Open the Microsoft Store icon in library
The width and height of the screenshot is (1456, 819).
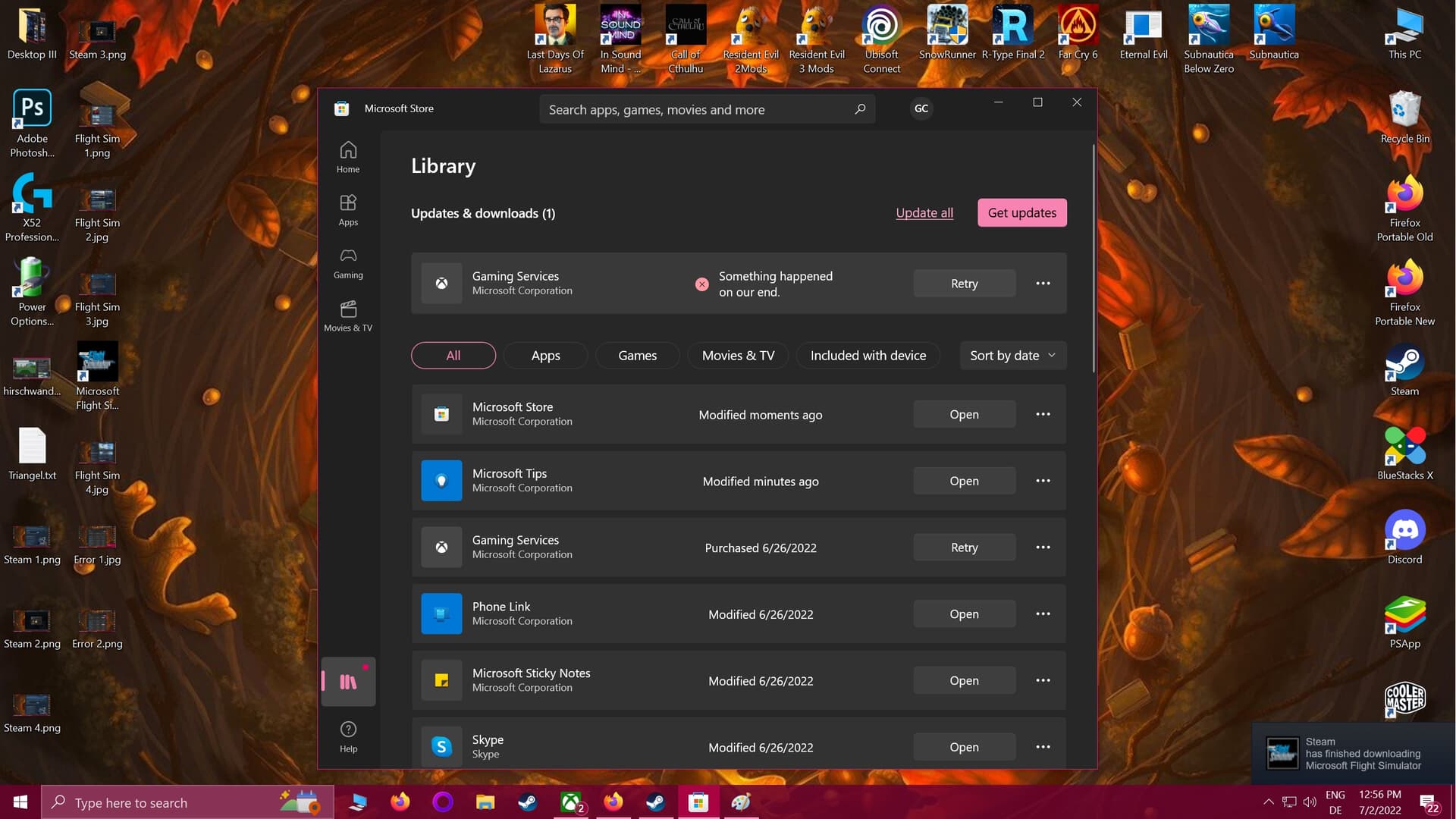[441, 413]
